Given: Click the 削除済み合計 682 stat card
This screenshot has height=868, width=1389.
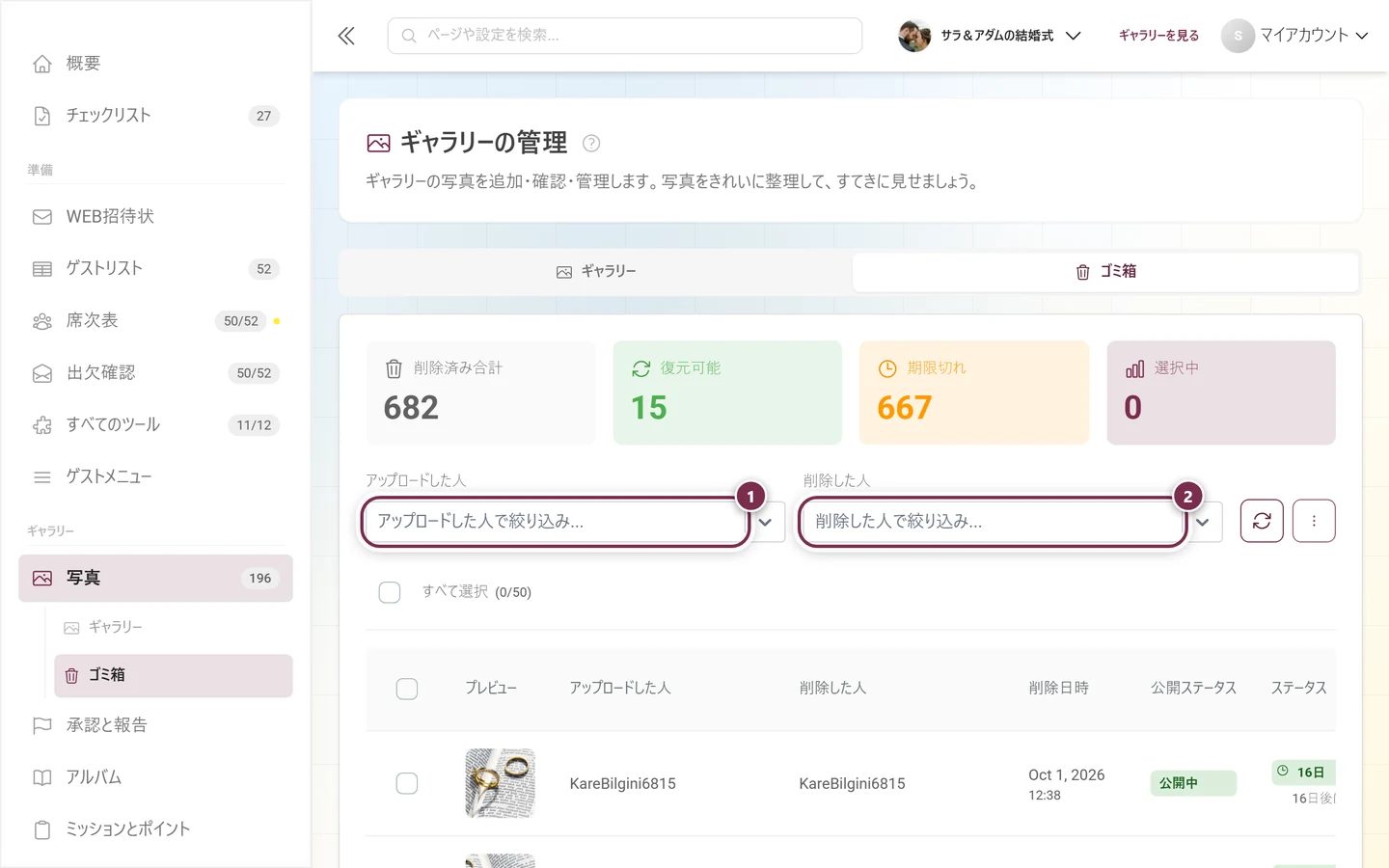Looking at the screenshot, I should [x=480, y=393].
